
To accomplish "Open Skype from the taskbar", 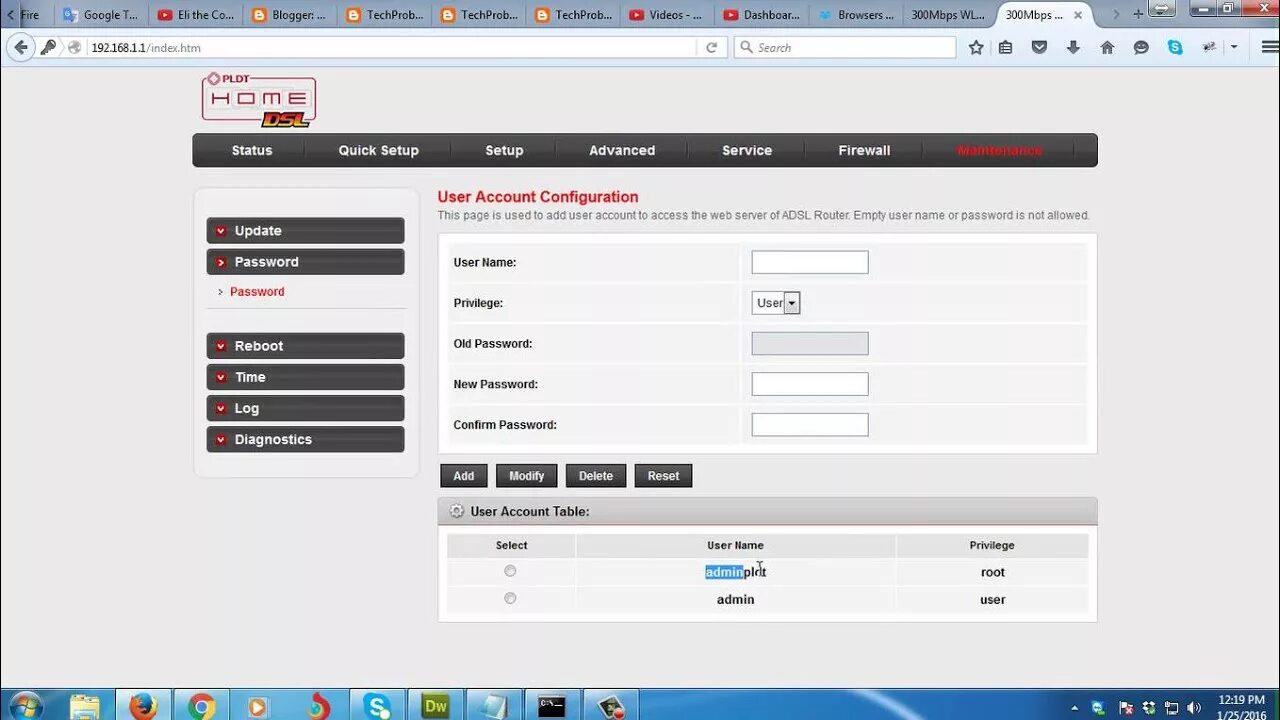I will tap(377, 706).
